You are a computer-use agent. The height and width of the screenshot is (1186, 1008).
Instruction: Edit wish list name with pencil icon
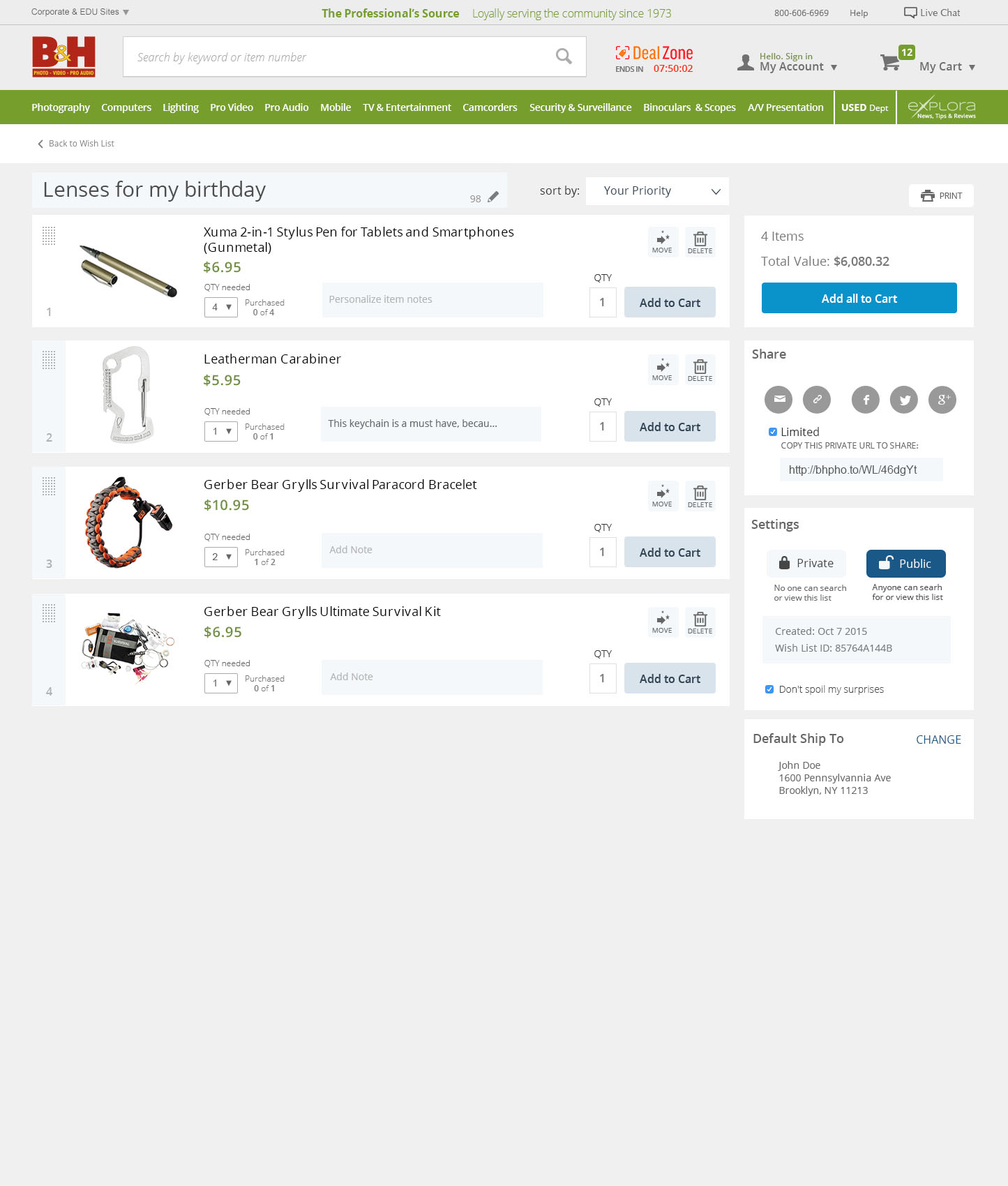coord(493,197)
